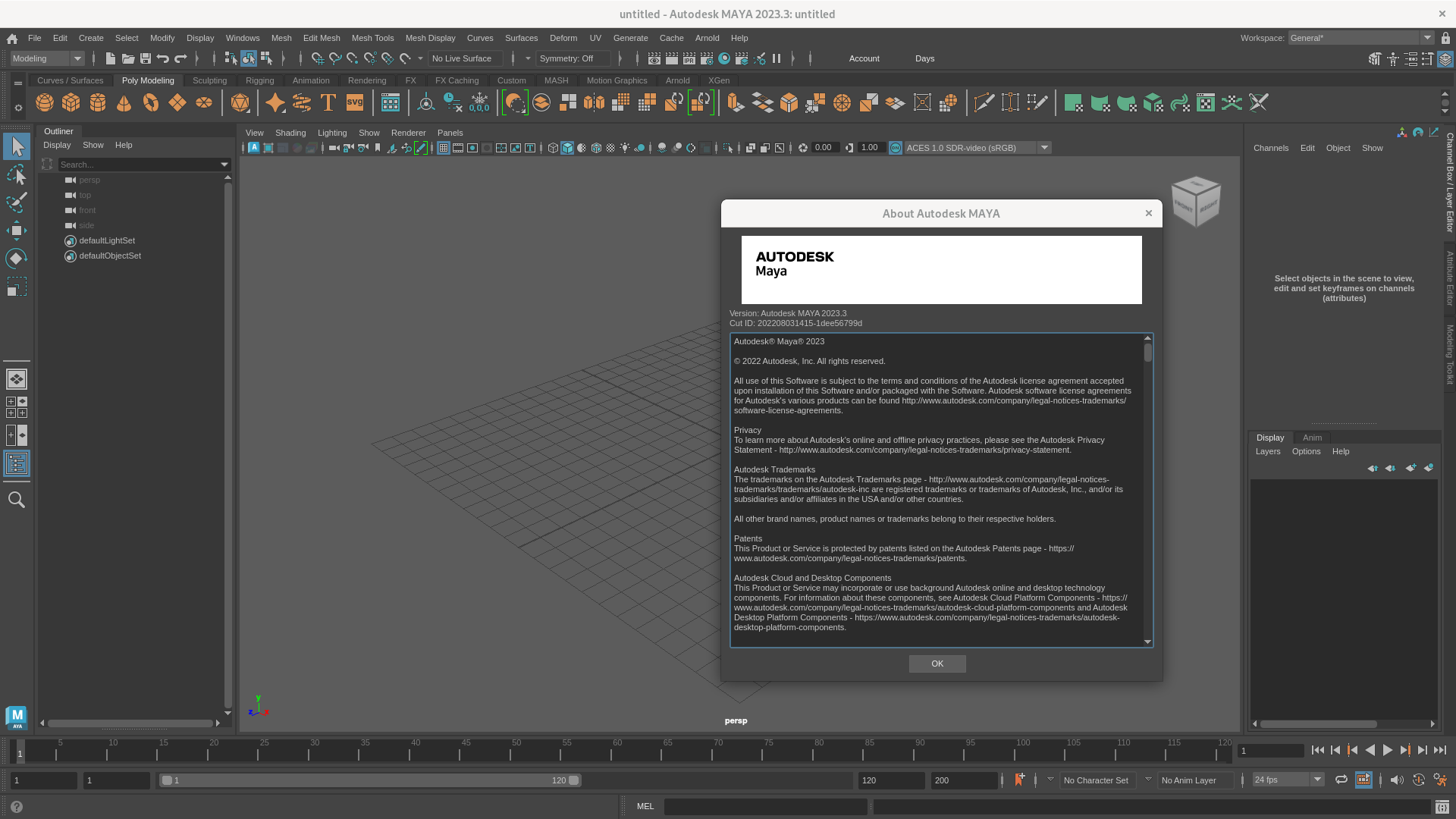This screenshot has height=819, width=1456.
Task: Click the New Scene icon
Action: (x=111, y=58)
